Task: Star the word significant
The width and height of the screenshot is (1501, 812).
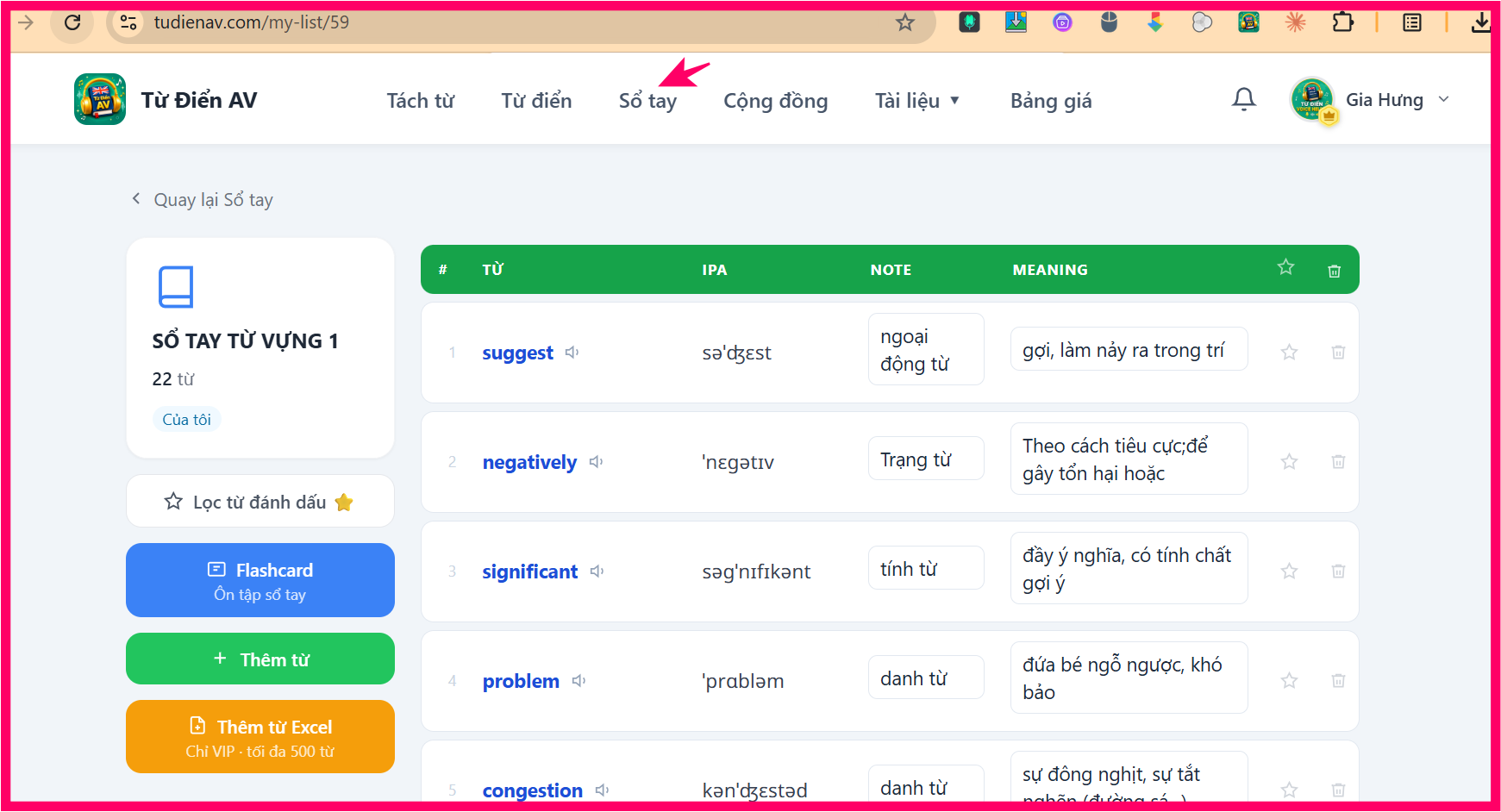Action: pos(1289,571)
